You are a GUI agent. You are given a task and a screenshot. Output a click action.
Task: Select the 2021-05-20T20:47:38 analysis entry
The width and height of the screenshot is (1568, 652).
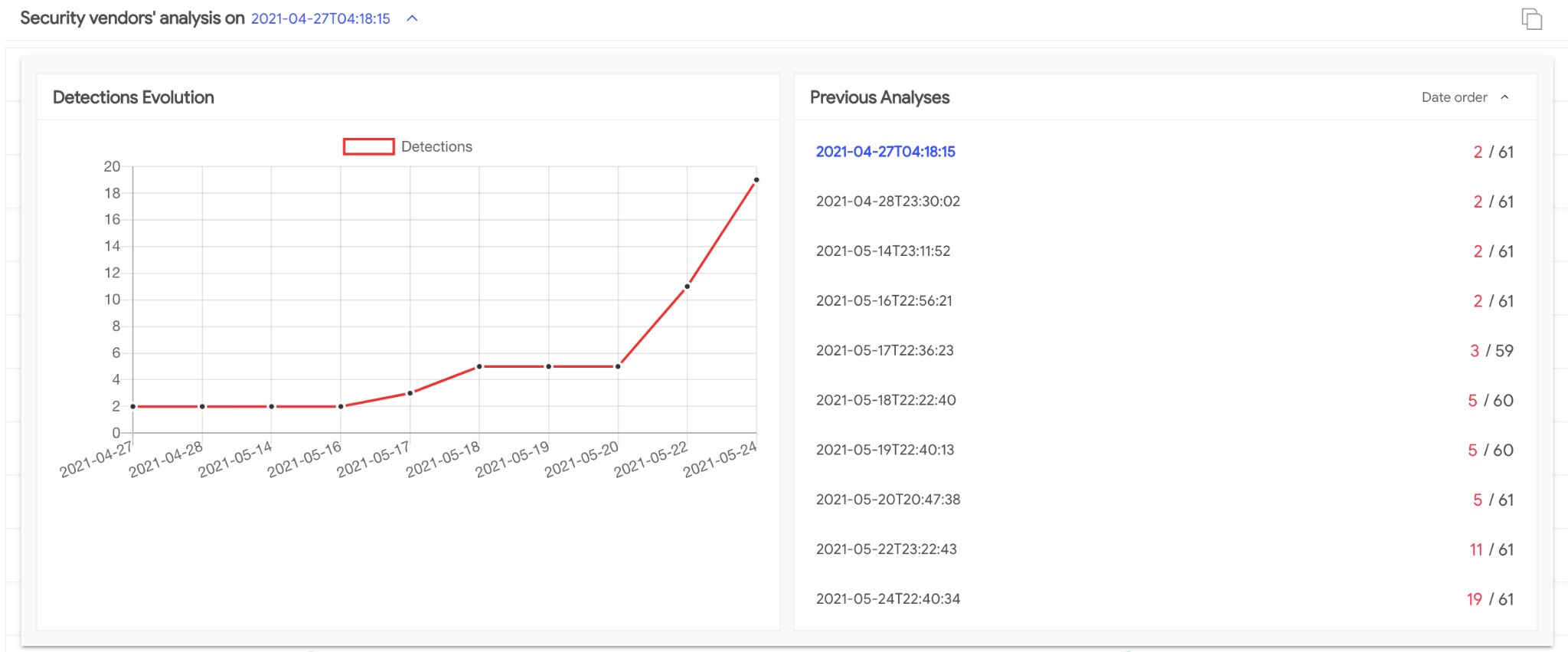(887, 500)
